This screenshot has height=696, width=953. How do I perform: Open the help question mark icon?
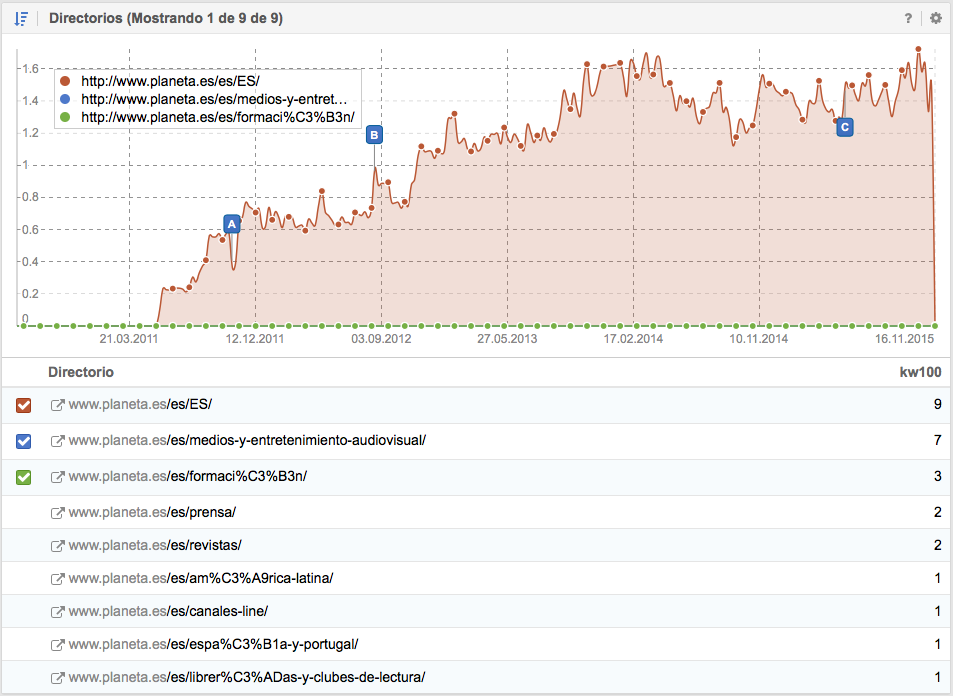coord(908,18)
